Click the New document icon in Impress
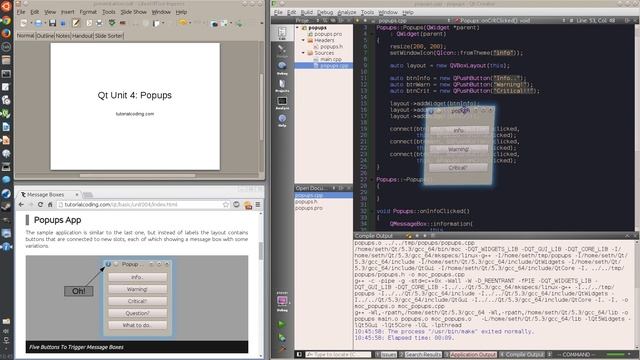 pyautogui.click(x=23, y=23)
